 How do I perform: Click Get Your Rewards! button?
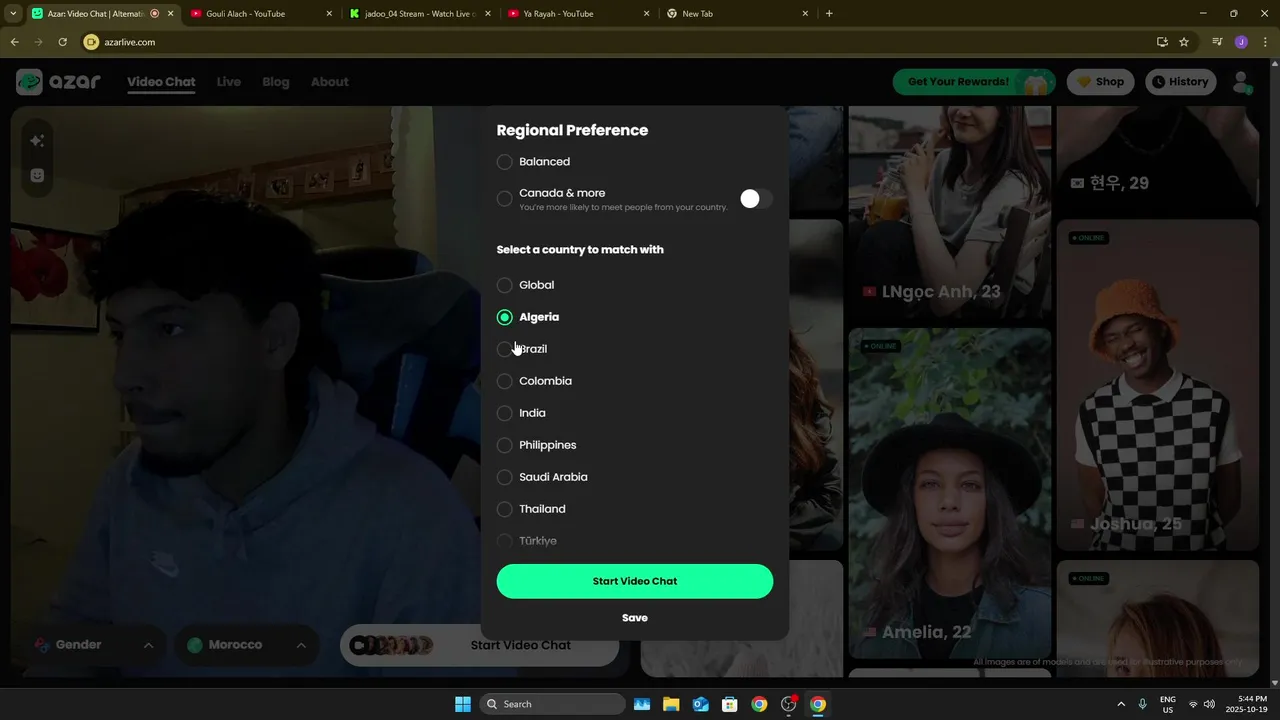(x=975, y=82)
